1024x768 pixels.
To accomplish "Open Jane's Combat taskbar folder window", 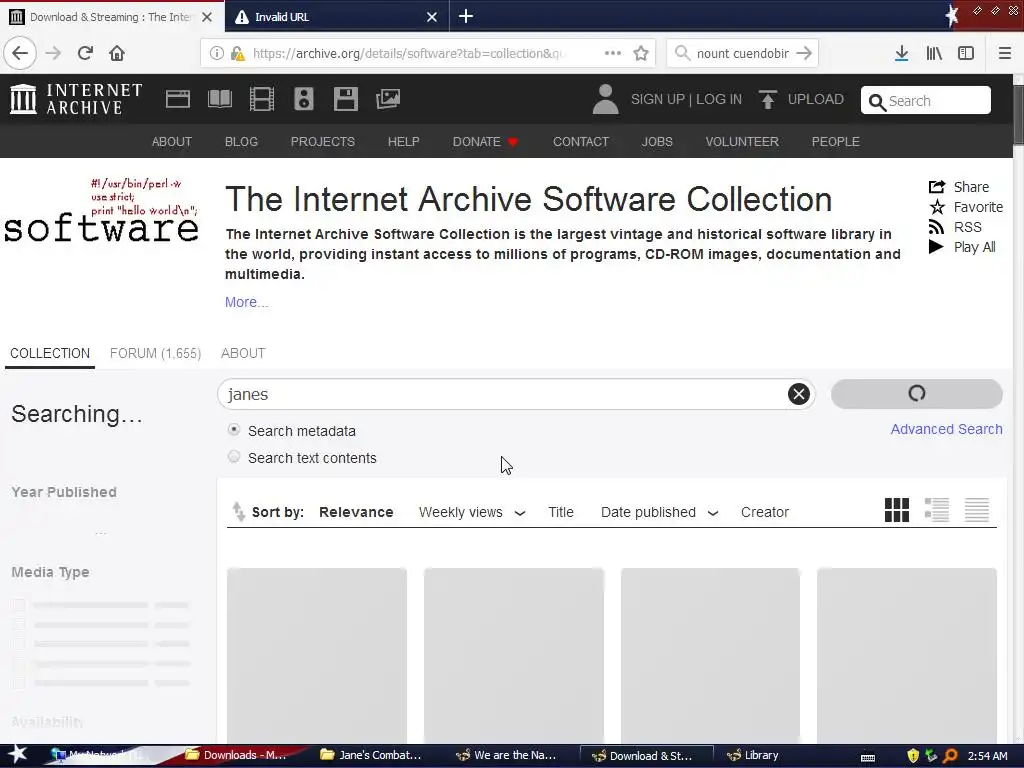I will click(x=371, y=756).
